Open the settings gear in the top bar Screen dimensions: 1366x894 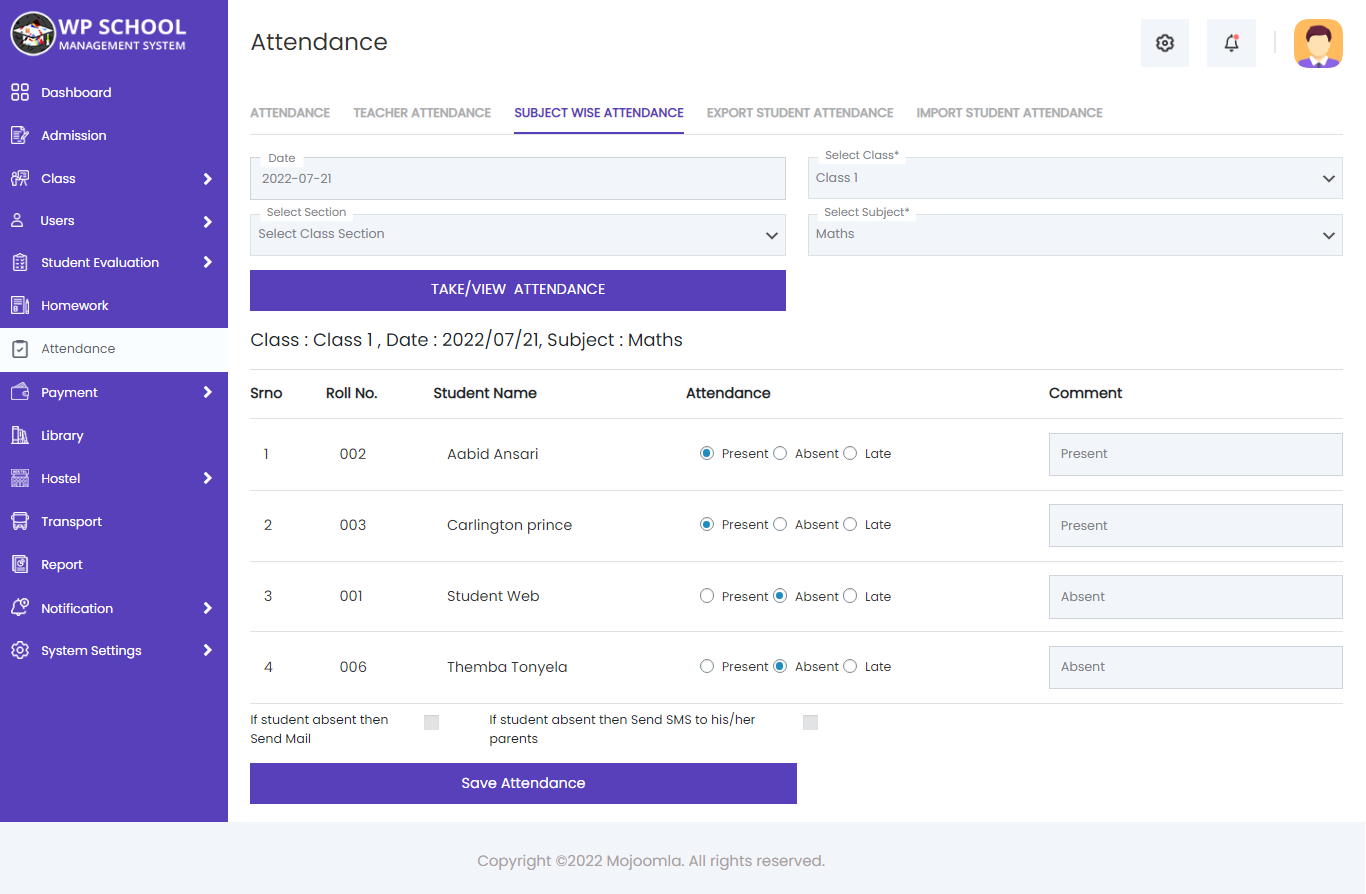[1165, 42]
